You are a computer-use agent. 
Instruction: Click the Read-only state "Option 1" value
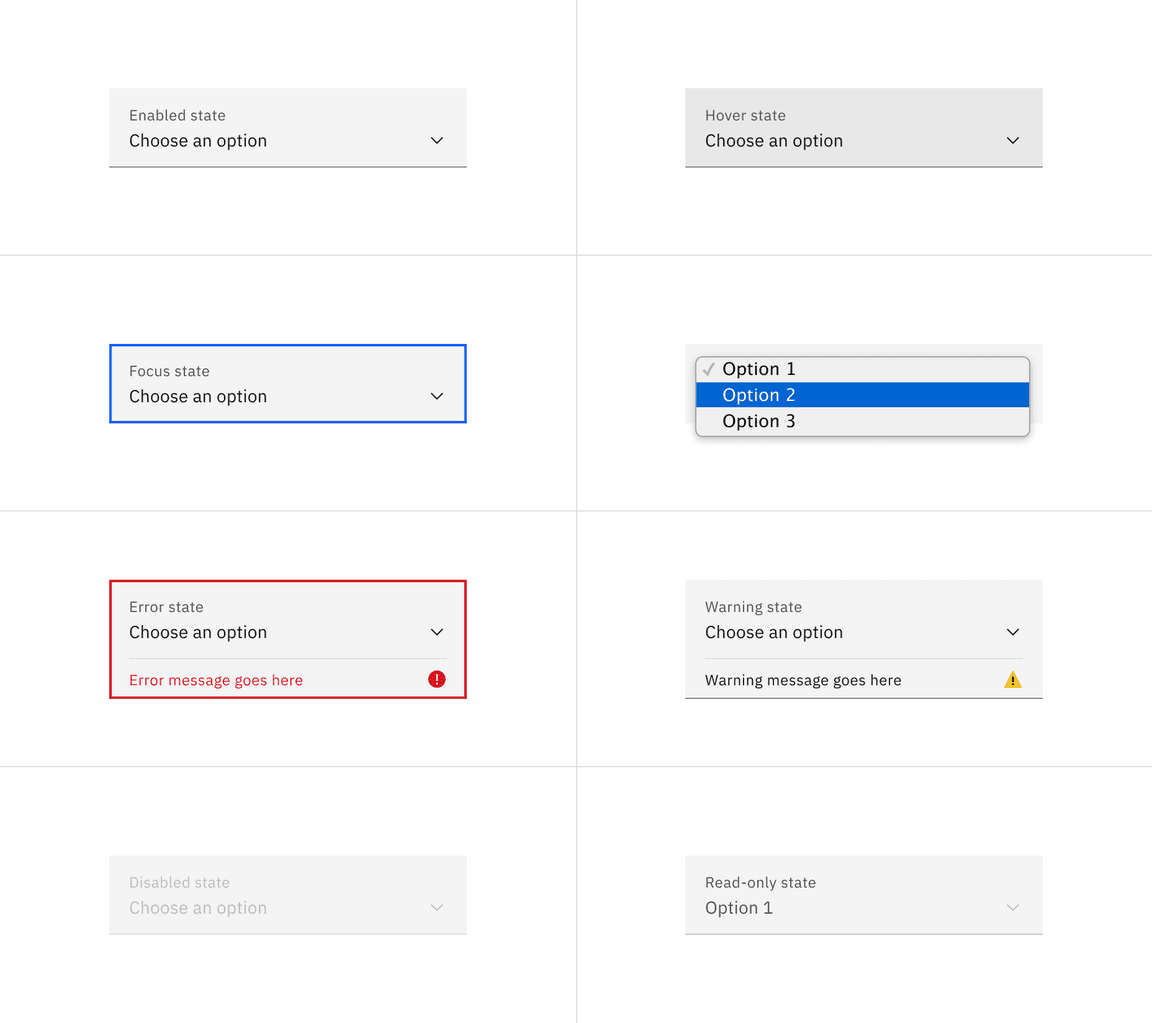(739, 908)
